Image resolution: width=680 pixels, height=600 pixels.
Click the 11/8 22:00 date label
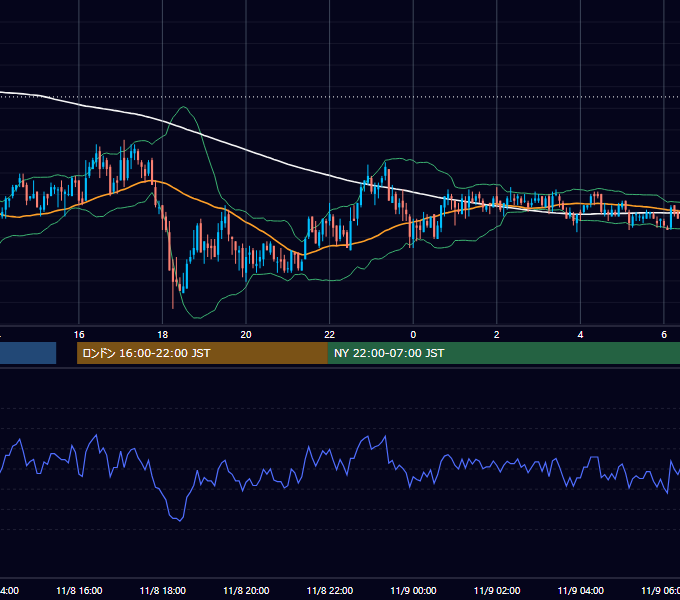330,590
